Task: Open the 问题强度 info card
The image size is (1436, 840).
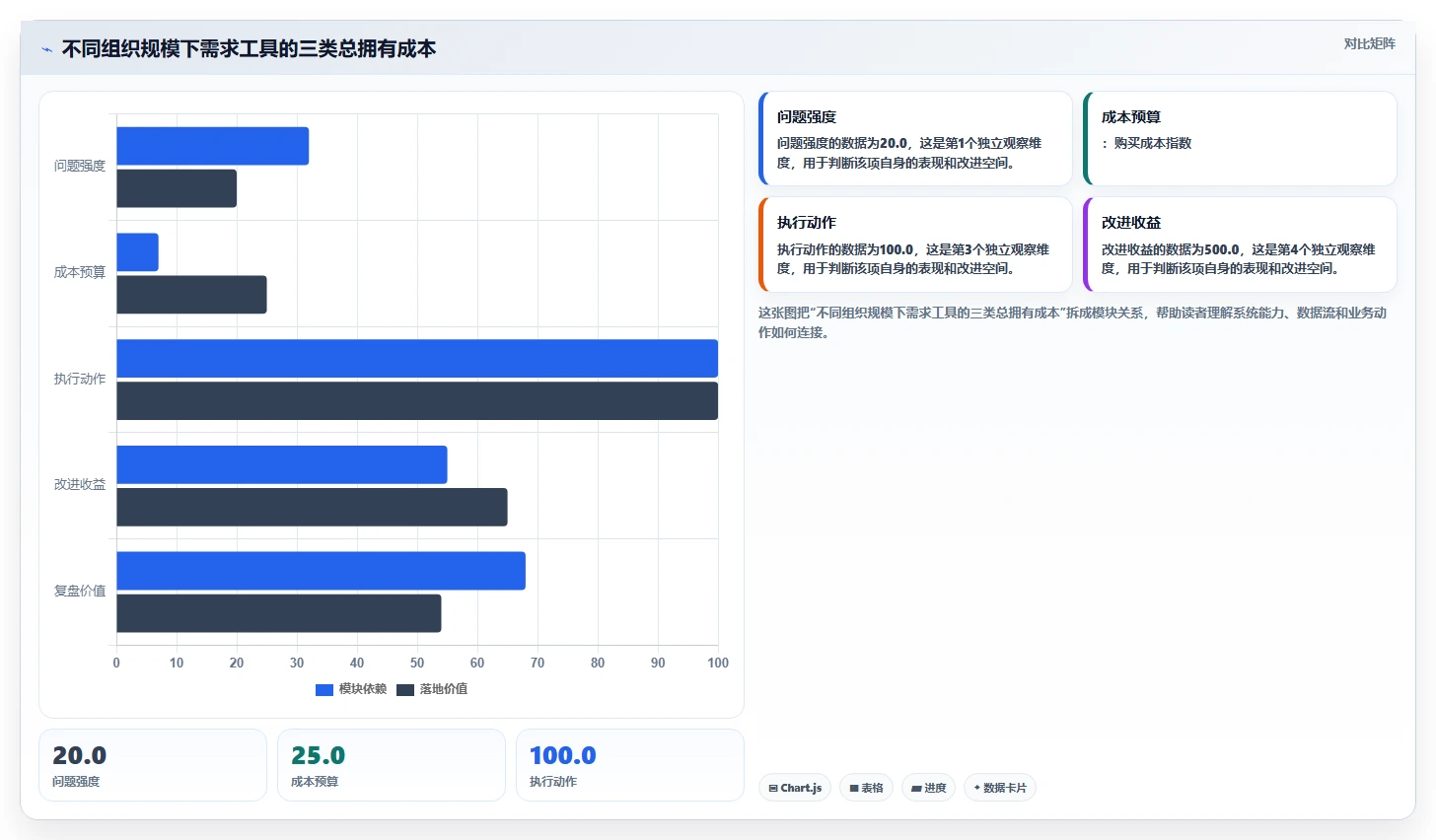Action: coord(915,138)
